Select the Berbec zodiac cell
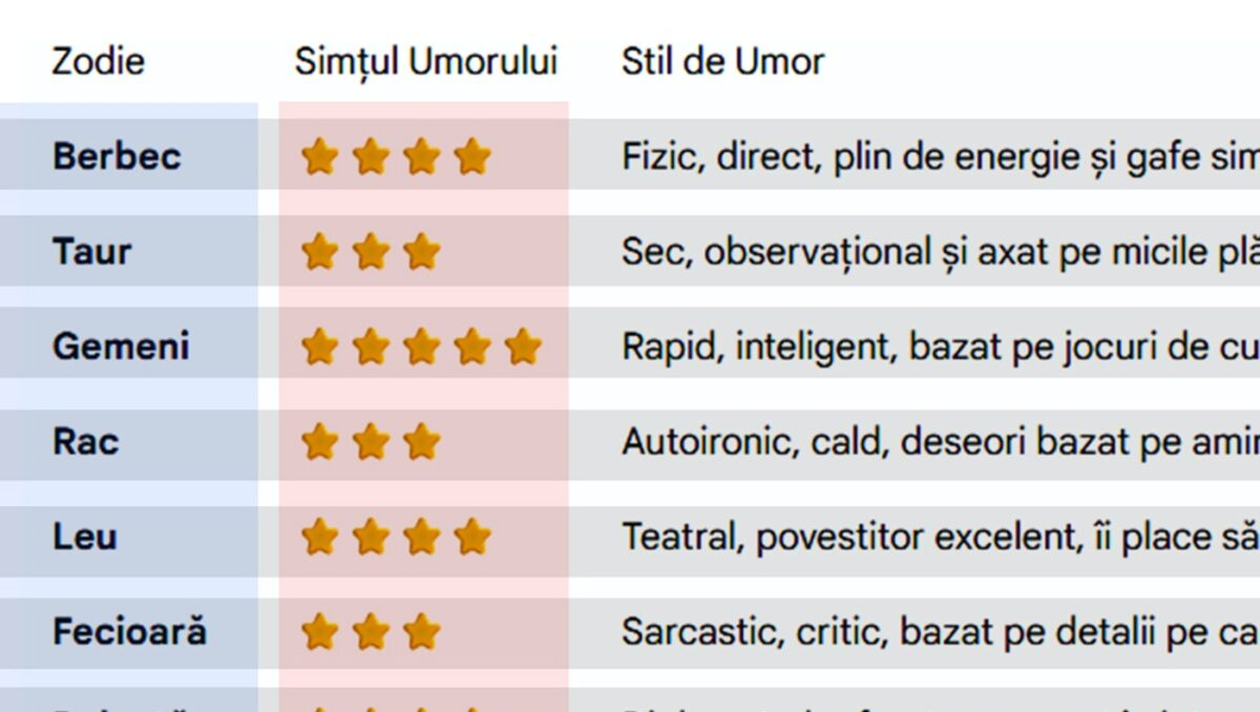The height and width of the screenshot is (712, 1260). click(x=117, y=157)
